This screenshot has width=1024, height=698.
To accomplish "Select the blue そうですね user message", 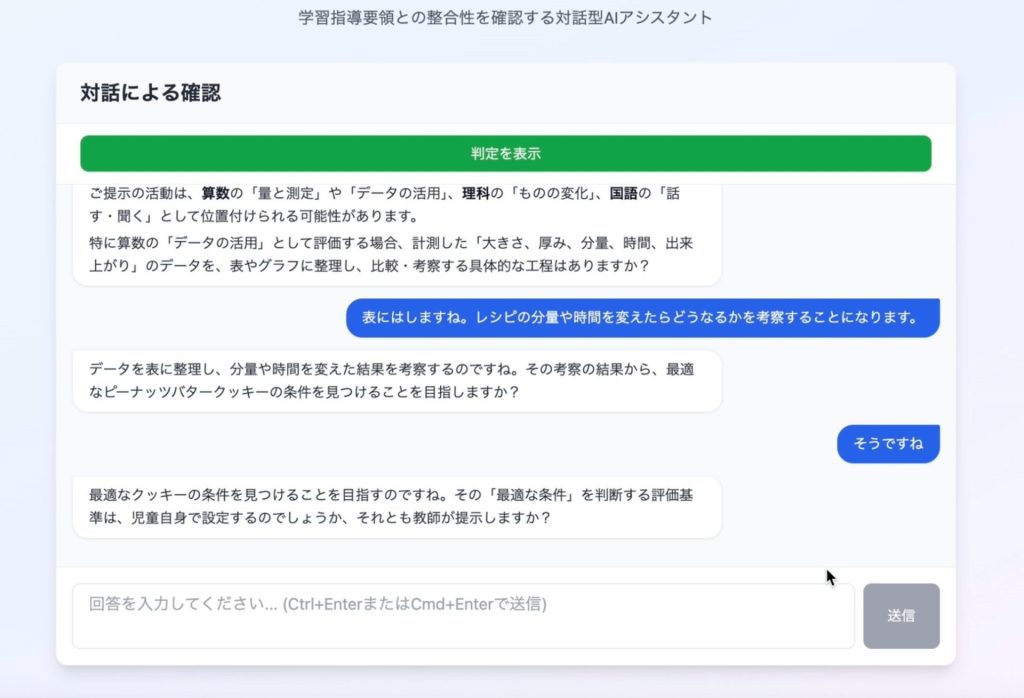I will point(887,443).
